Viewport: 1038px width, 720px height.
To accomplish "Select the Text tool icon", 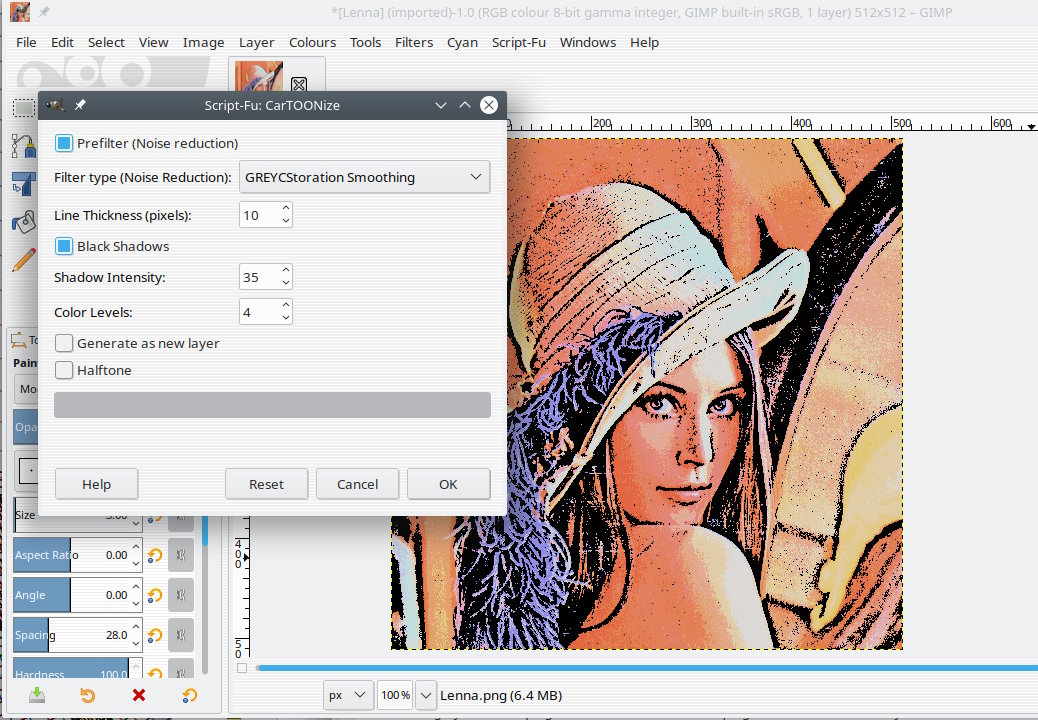I will (x=24, y=184).
